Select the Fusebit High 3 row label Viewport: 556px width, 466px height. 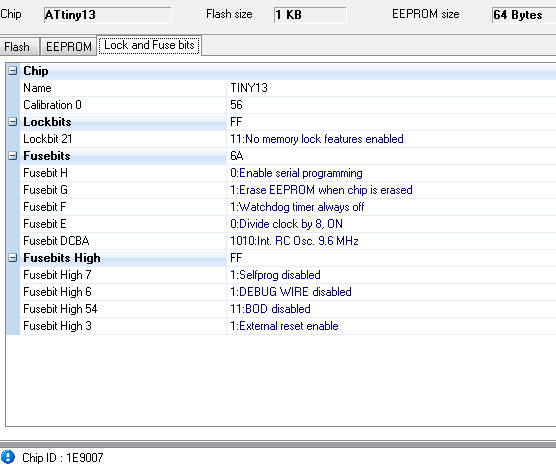(57, 326)
